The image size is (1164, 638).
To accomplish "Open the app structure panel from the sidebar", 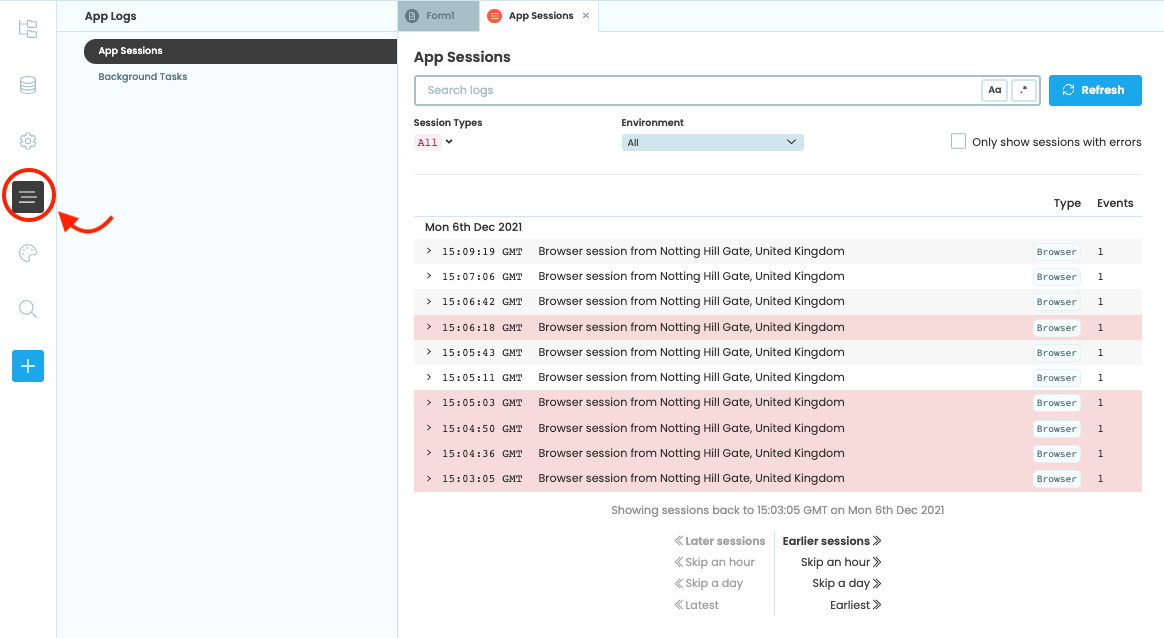I will (x=28, y=29).
